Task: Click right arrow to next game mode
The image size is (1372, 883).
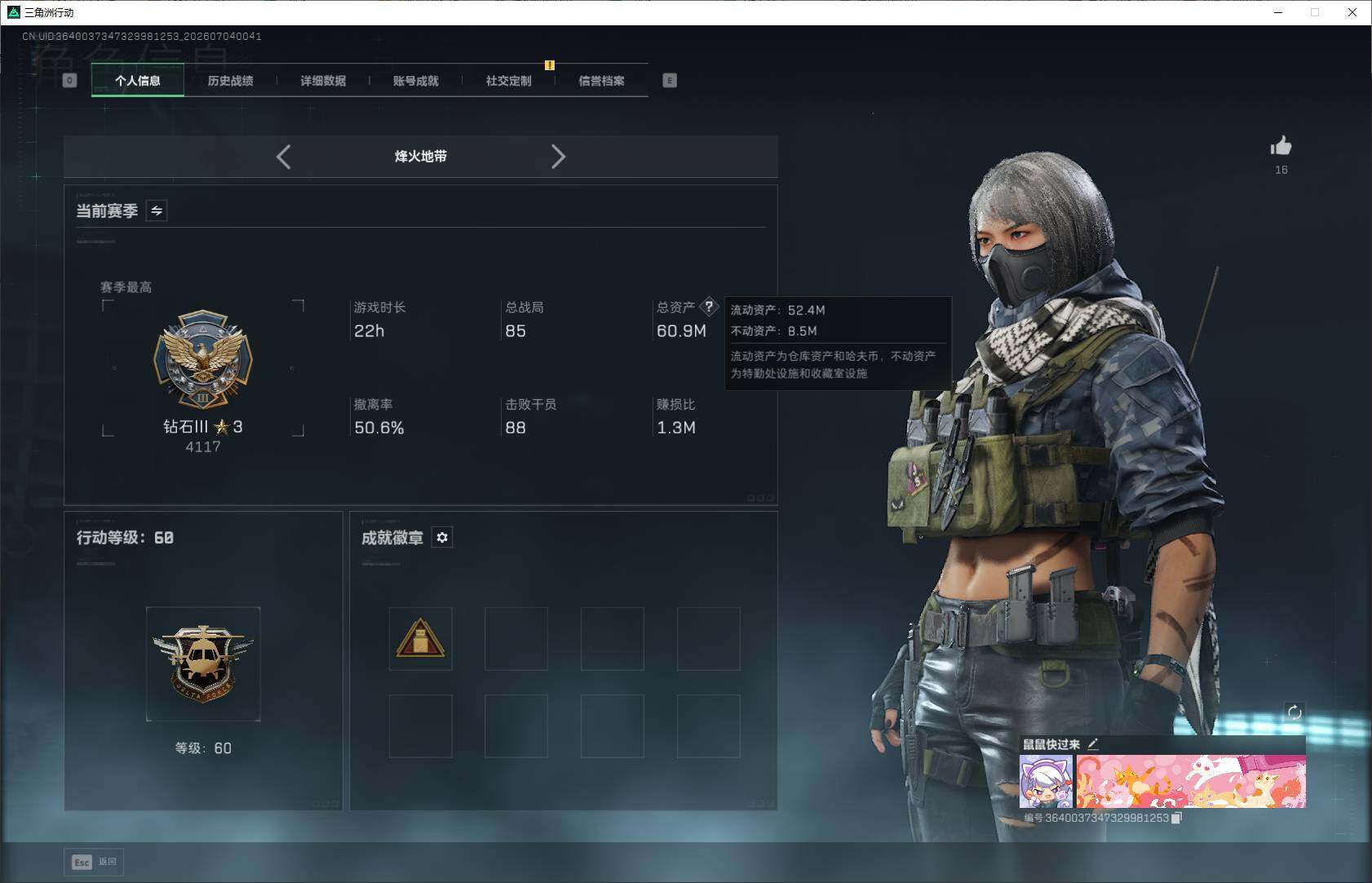Action: click(558, 157)
